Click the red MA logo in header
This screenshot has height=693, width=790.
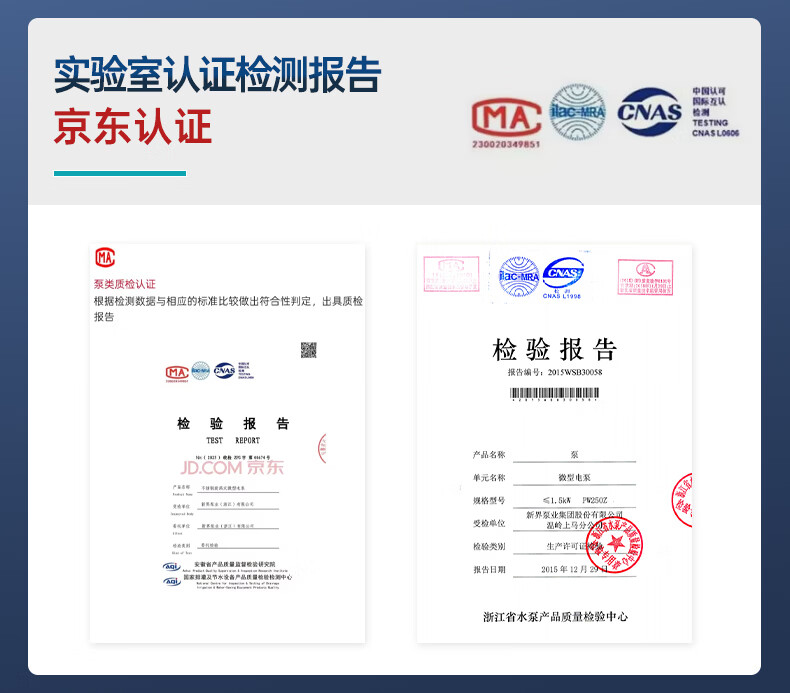point(506,118)
